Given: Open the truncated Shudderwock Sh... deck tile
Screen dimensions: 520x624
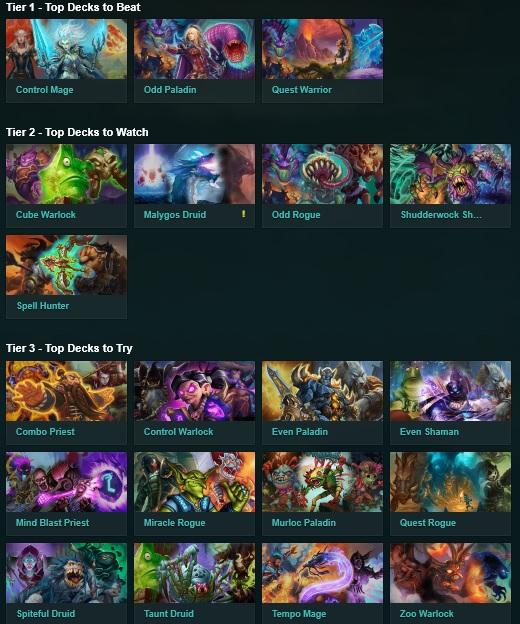Looking at the screenshot, I should (450, 185).
